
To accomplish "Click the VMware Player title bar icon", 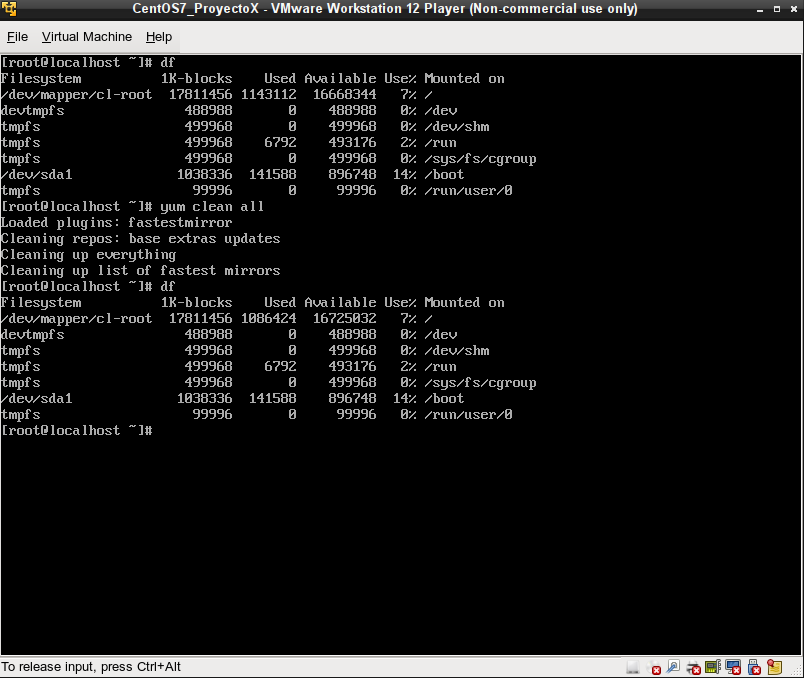I will pyautogui.click(x=9, y=9).
